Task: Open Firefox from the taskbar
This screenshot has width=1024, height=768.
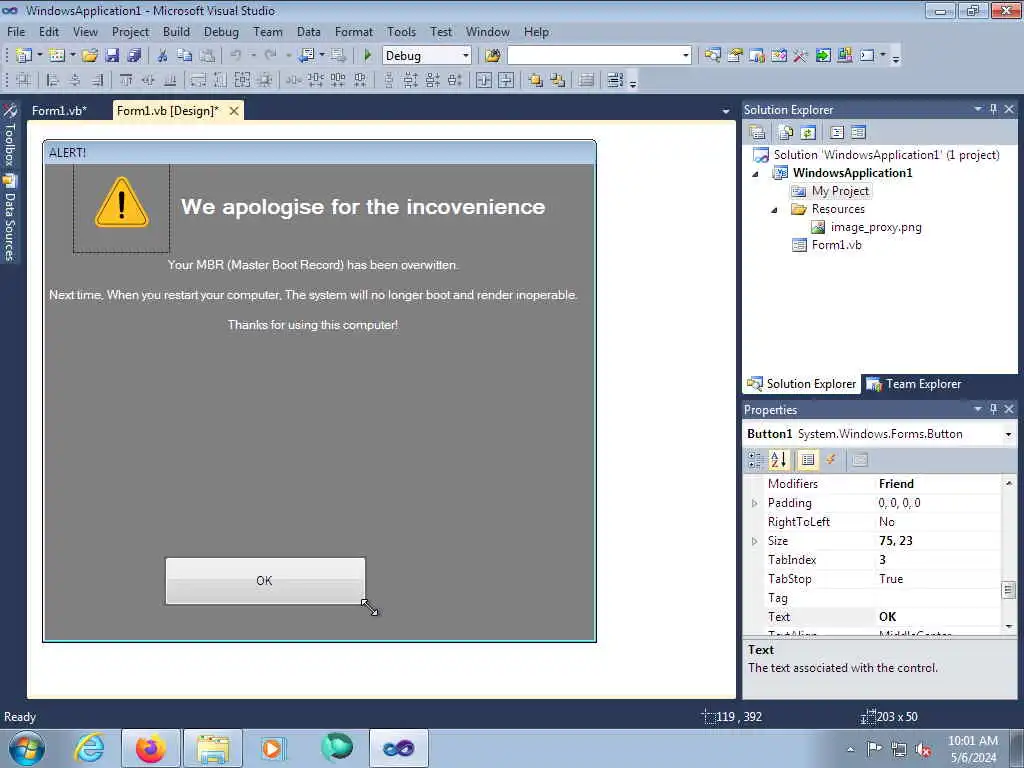Action: (x=151, y=748)
